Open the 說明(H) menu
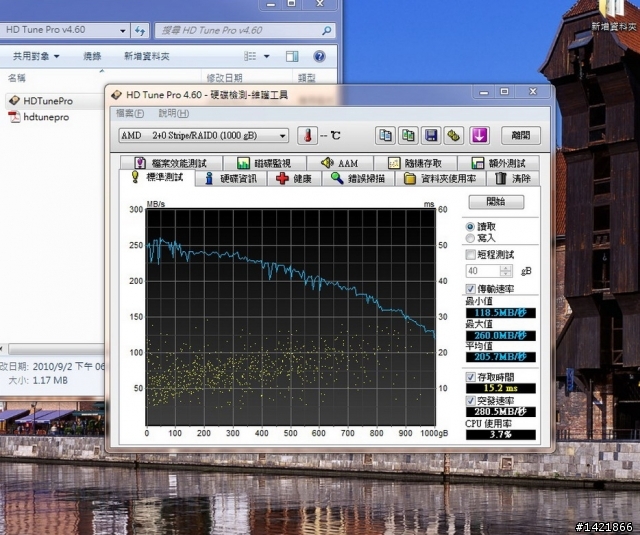 tap(173, 113)
